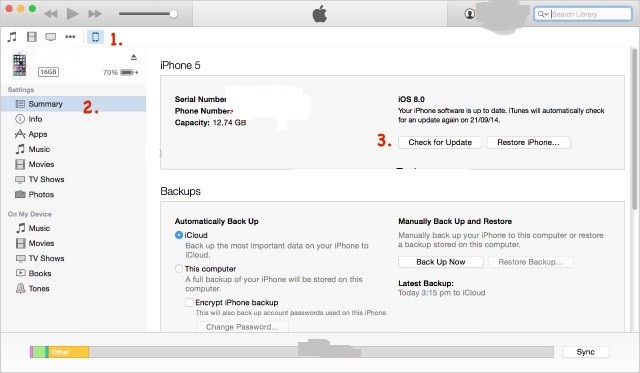Click the Check for Update button
This screenshot has width=640, height=373.
coord(440,142)
